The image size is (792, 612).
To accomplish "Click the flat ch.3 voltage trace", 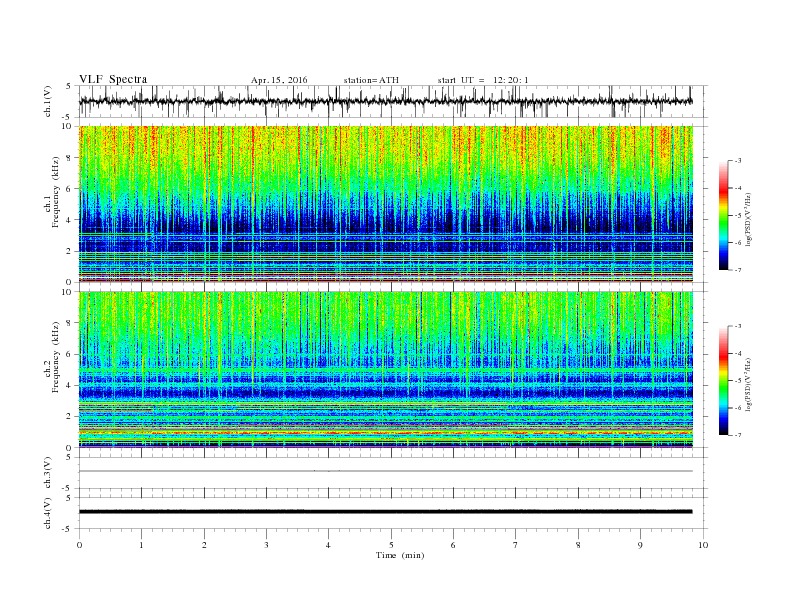I will click(385, 471).
